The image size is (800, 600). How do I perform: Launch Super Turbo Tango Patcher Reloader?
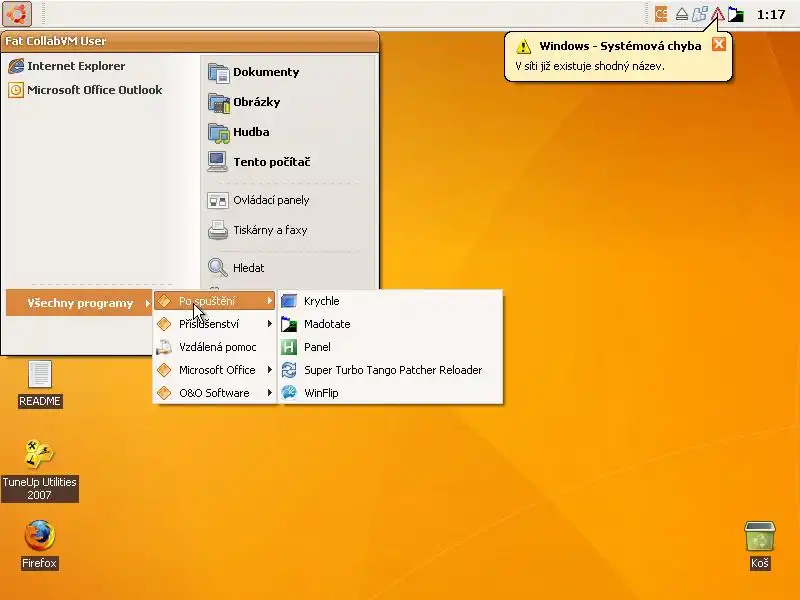(391, 370)
